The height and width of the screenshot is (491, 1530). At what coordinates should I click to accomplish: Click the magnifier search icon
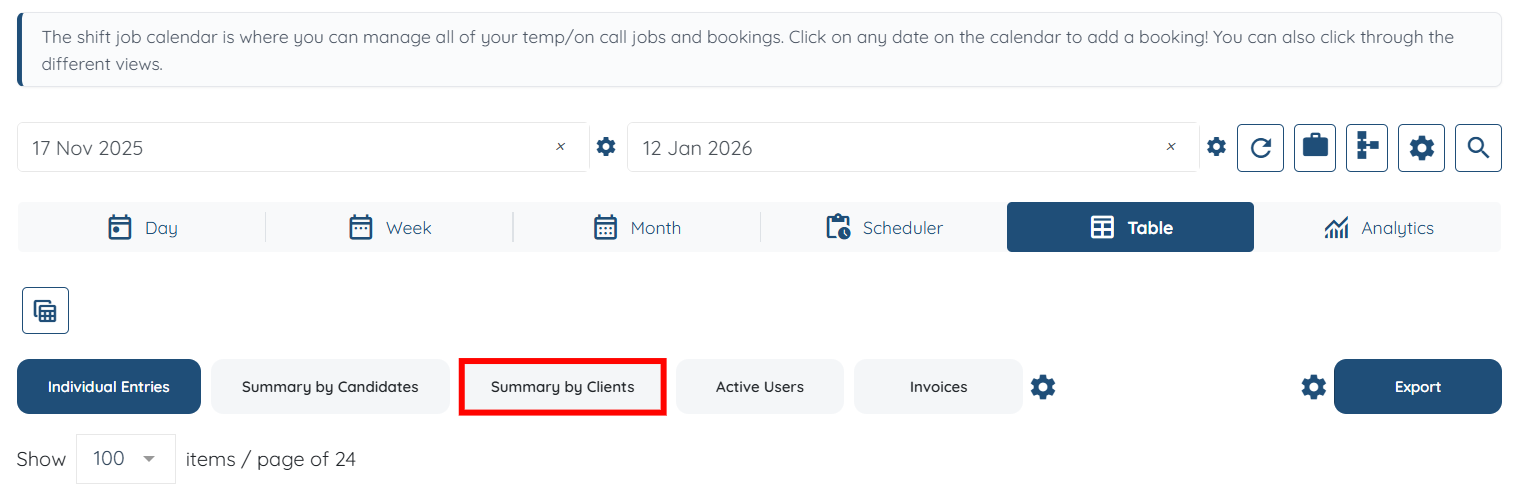click(1478, 148)
